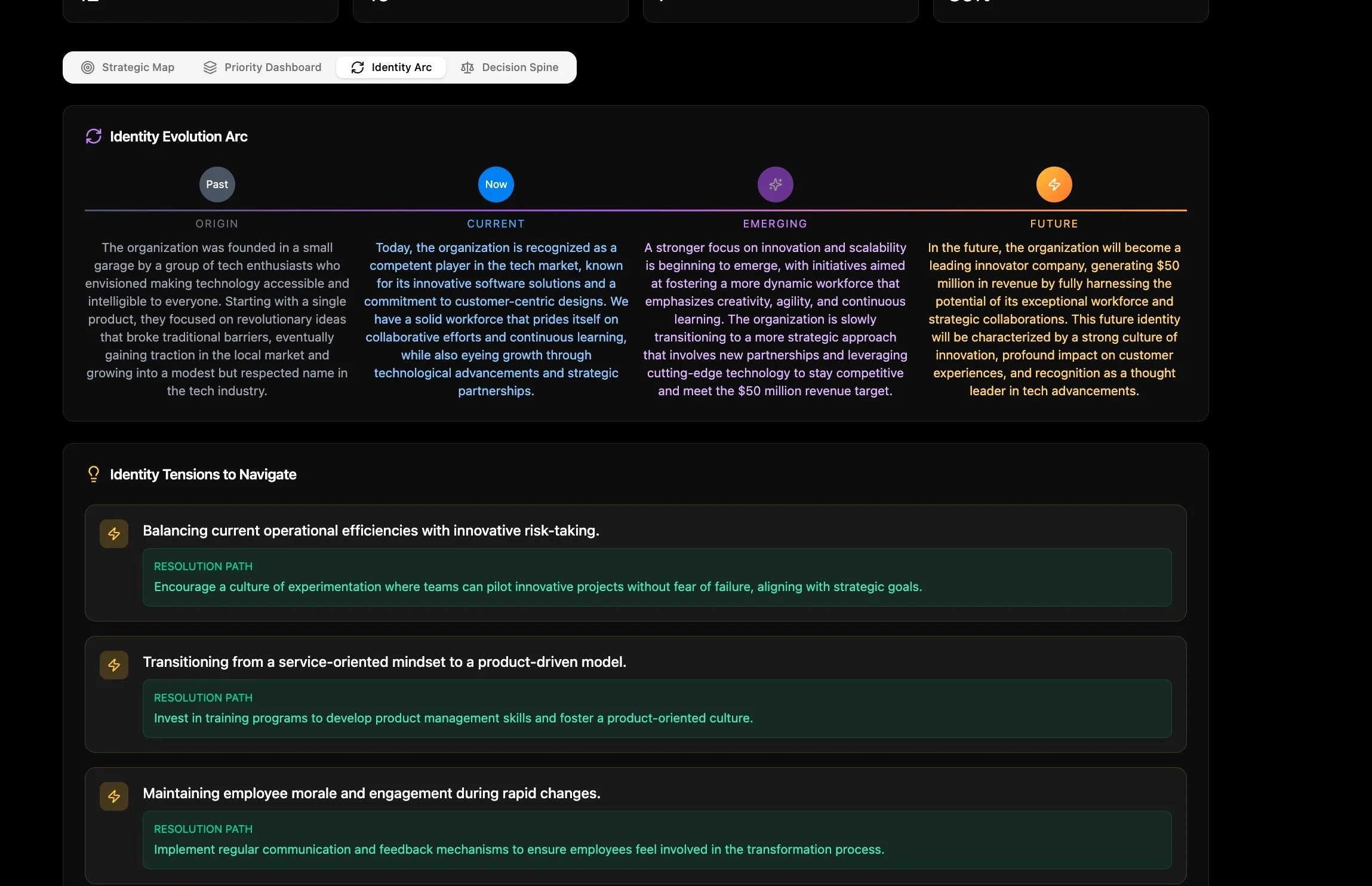This screenshot has height=886, width=1372.
Task: Click the Past timeline circle
Action: [217, 184]
